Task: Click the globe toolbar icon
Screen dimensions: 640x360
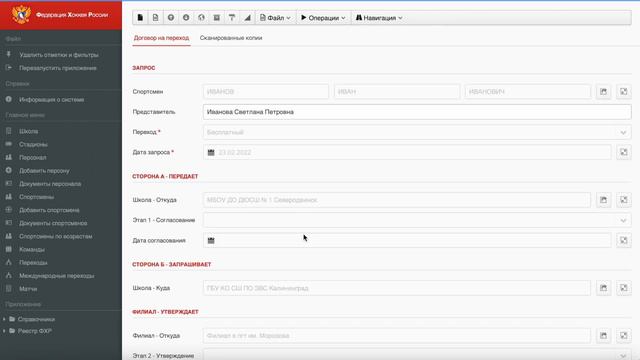Action: point(201,18)
